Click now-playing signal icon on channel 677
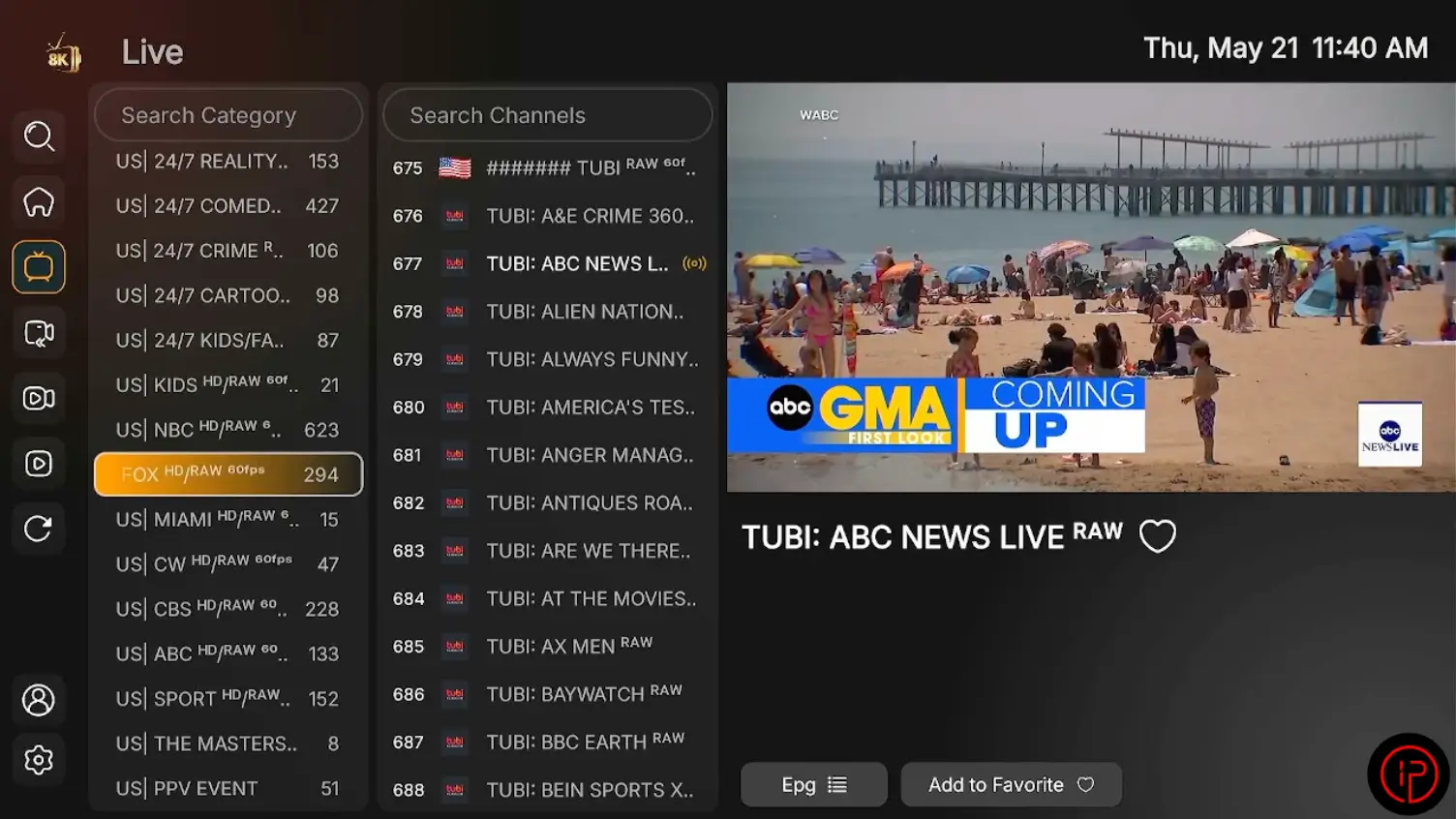The height and width of the screenshot is (819, 1456). tap(695, 263)
